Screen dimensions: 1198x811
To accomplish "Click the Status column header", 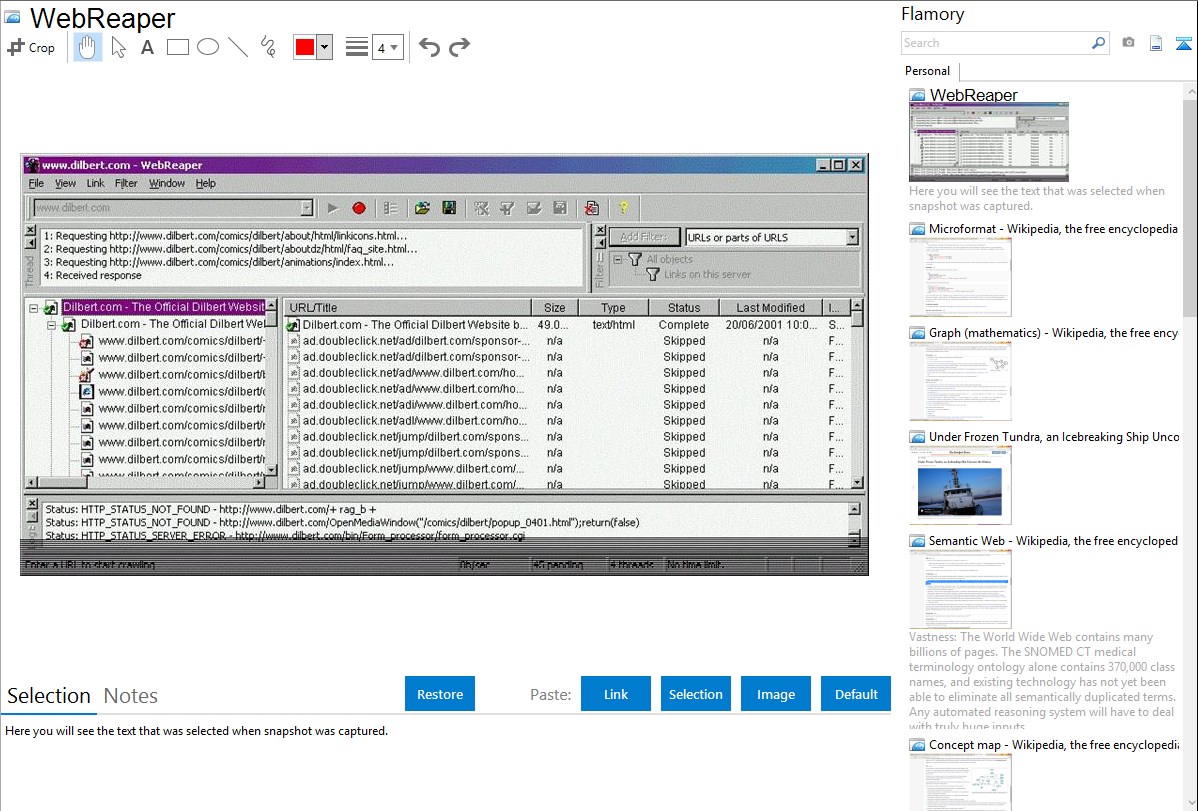I will [684, 308].
